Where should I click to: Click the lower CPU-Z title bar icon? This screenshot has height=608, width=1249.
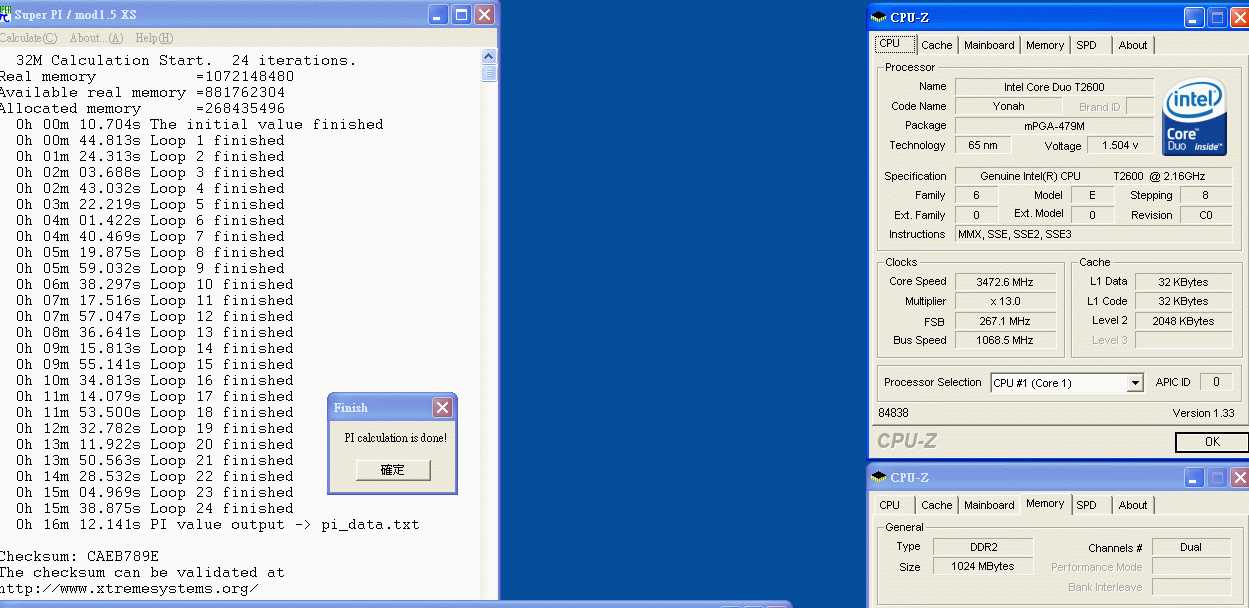pos(878,477)
